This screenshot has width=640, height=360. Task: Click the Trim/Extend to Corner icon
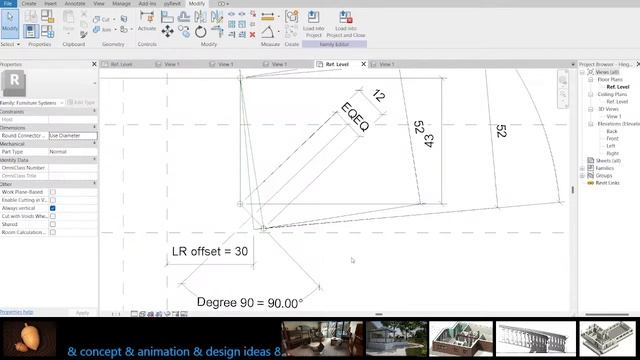pyautogui.click(x=217, y=31)
